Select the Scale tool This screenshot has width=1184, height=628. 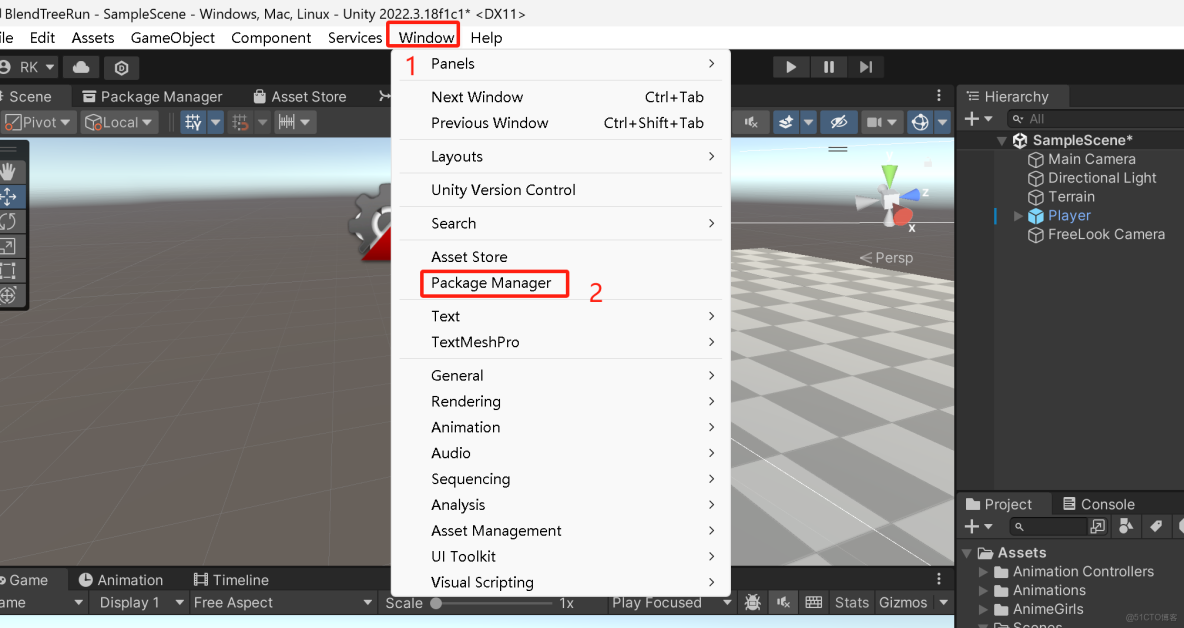13,246
